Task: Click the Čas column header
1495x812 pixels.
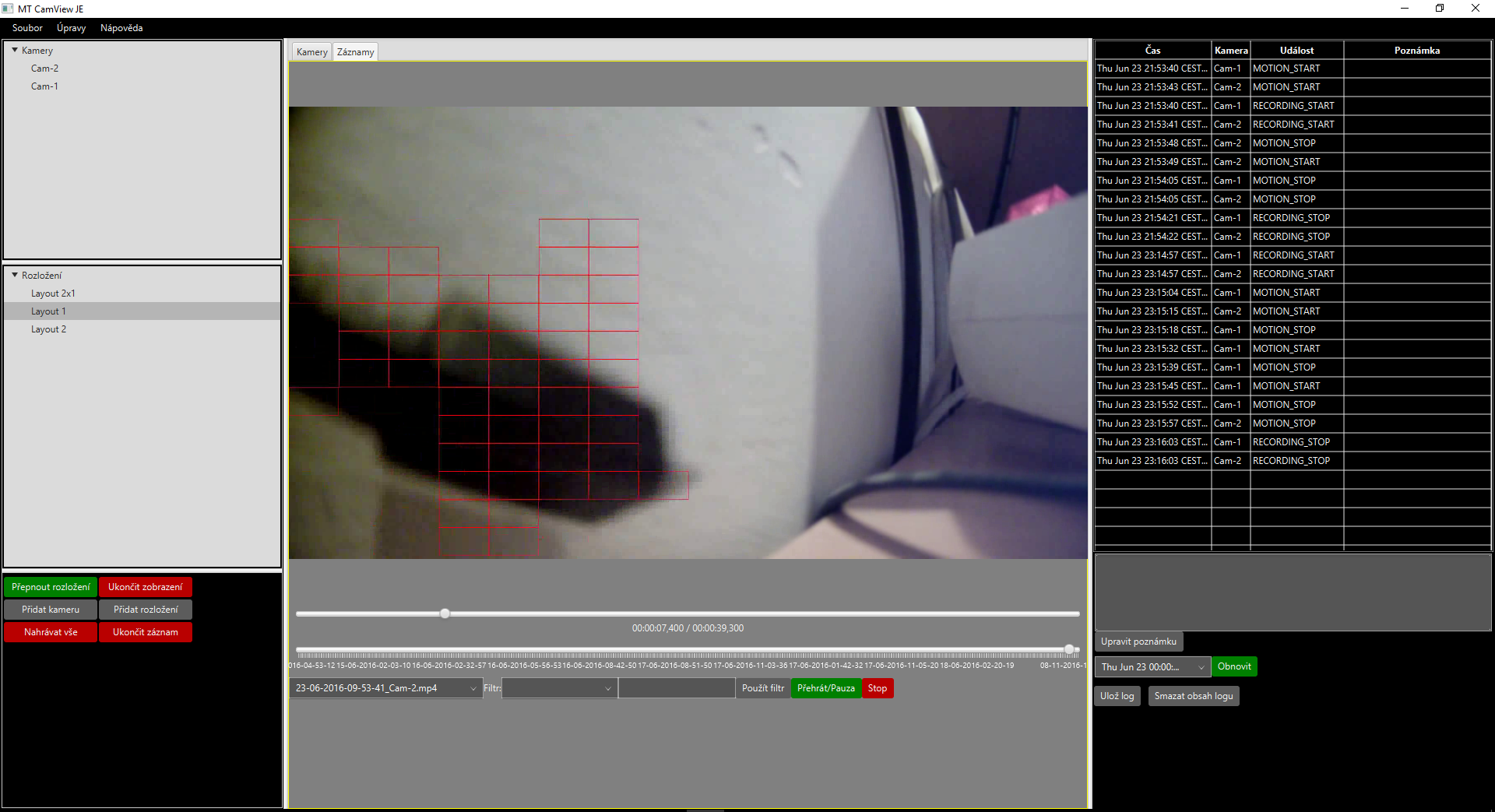Action: (1152, 51)
